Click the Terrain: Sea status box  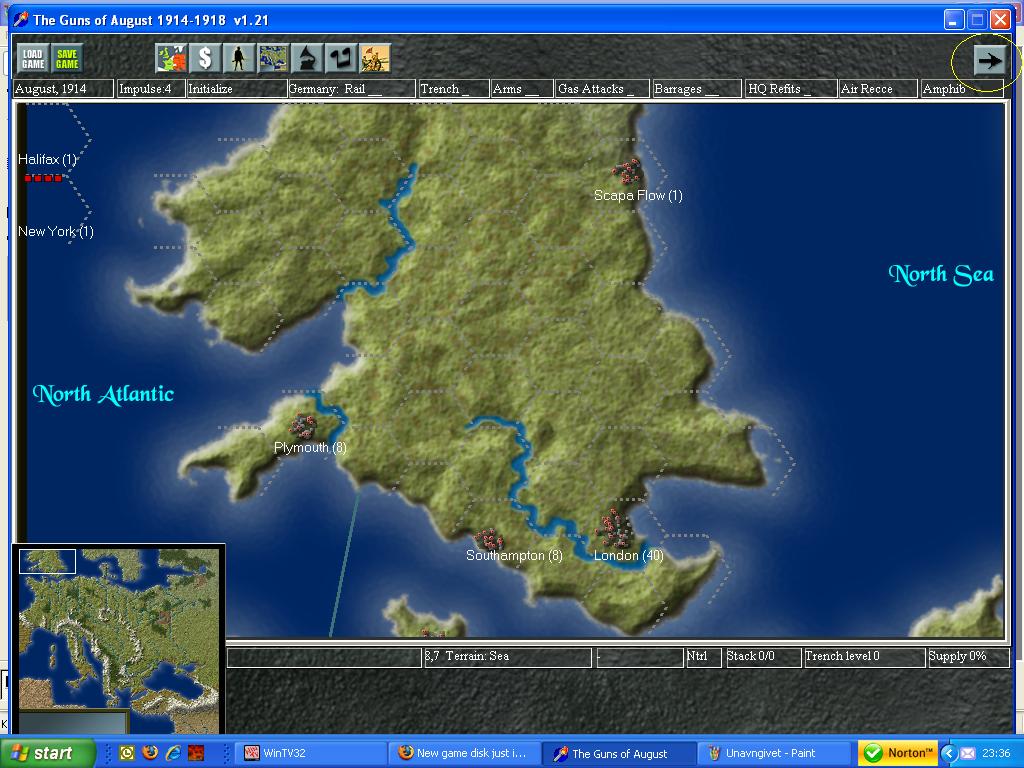point(507,657)
